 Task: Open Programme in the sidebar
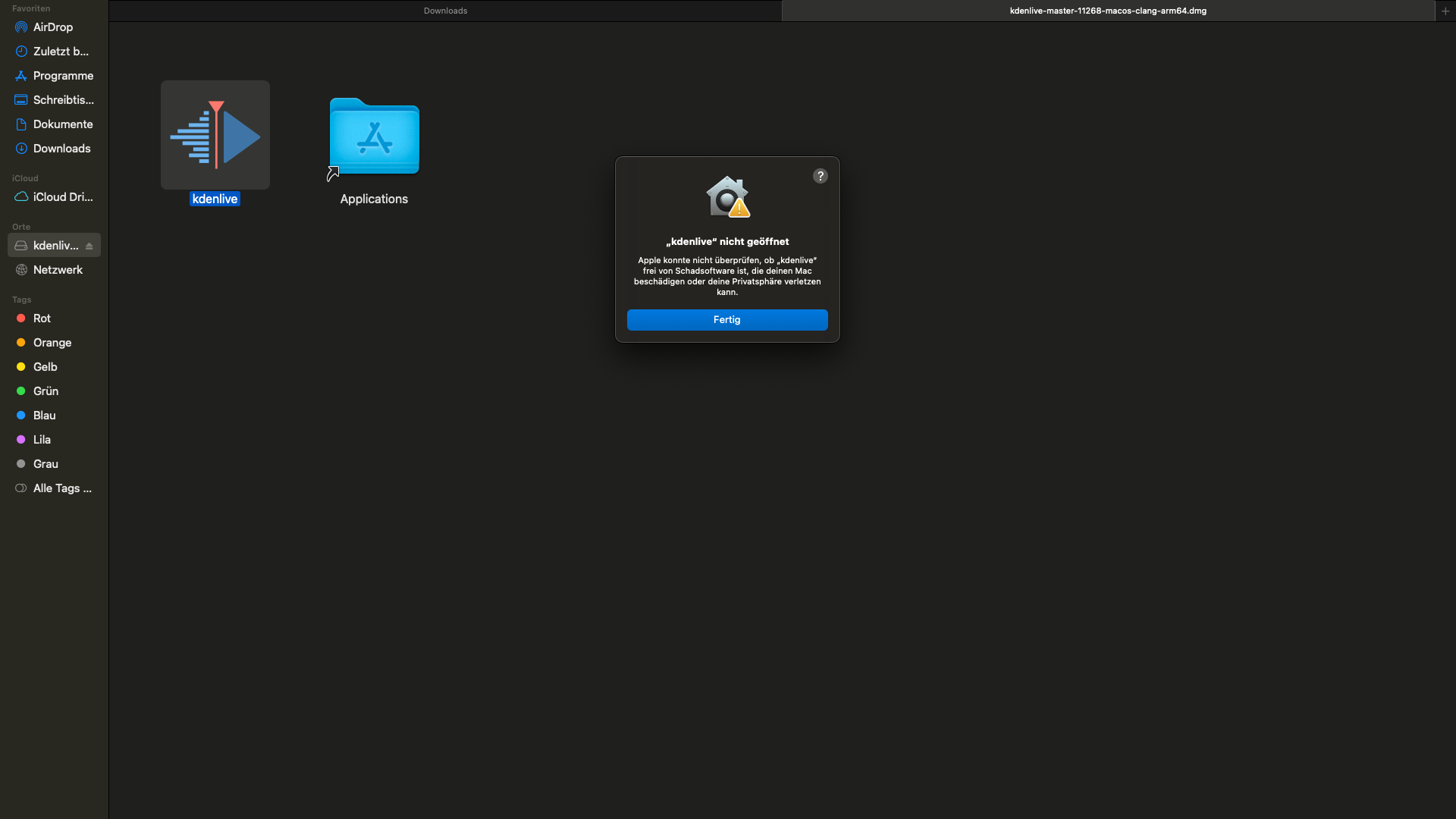pyautogui.click(x=63, y=76)
